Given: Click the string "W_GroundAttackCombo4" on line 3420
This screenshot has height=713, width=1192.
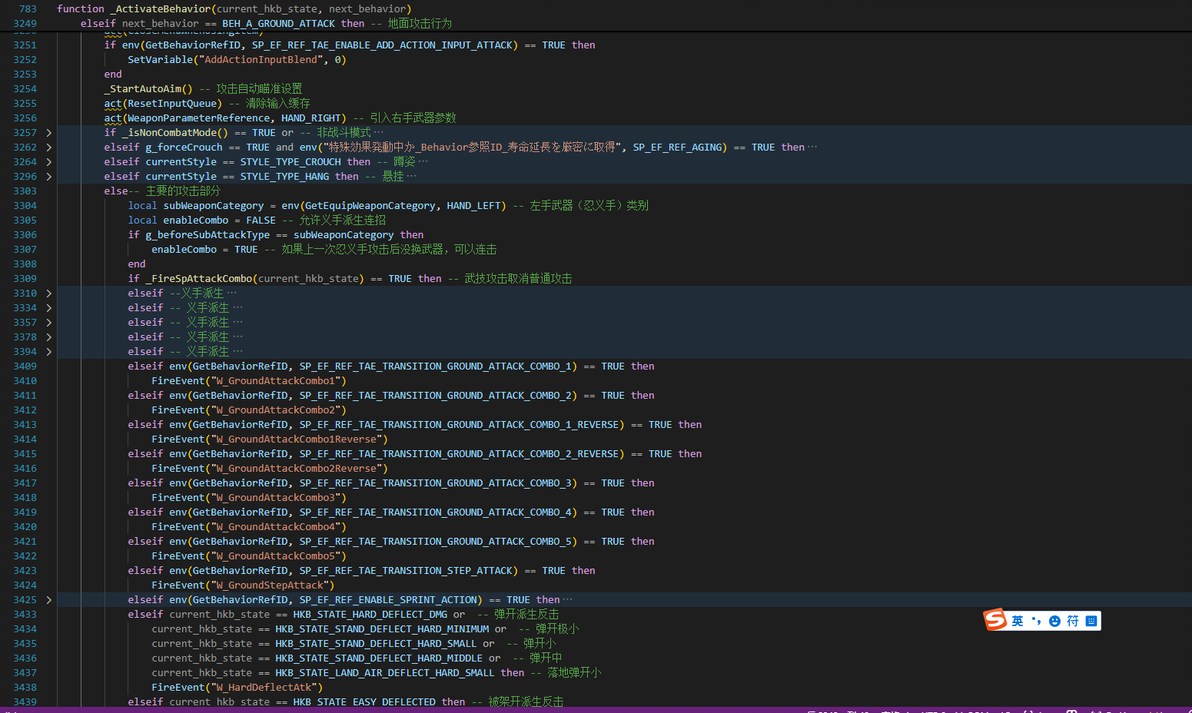Looking at the screenshot, I should 278,527.
